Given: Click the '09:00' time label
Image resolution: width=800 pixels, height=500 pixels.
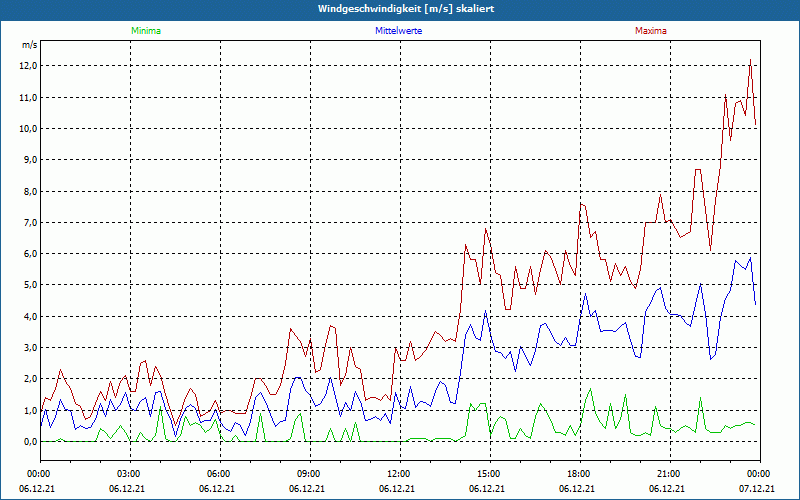Looking at the screenshot, I should 311,474.
